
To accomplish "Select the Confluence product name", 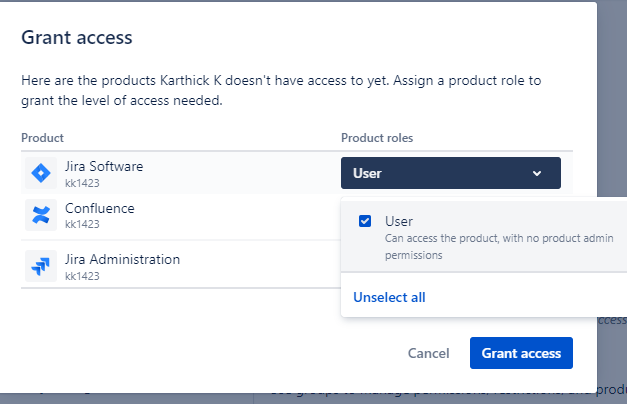I will (99, 208).
